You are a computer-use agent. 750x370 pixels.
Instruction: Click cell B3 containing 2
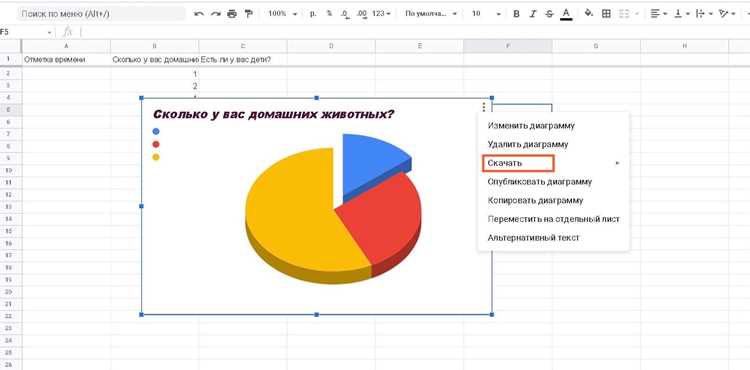[154, 86]
